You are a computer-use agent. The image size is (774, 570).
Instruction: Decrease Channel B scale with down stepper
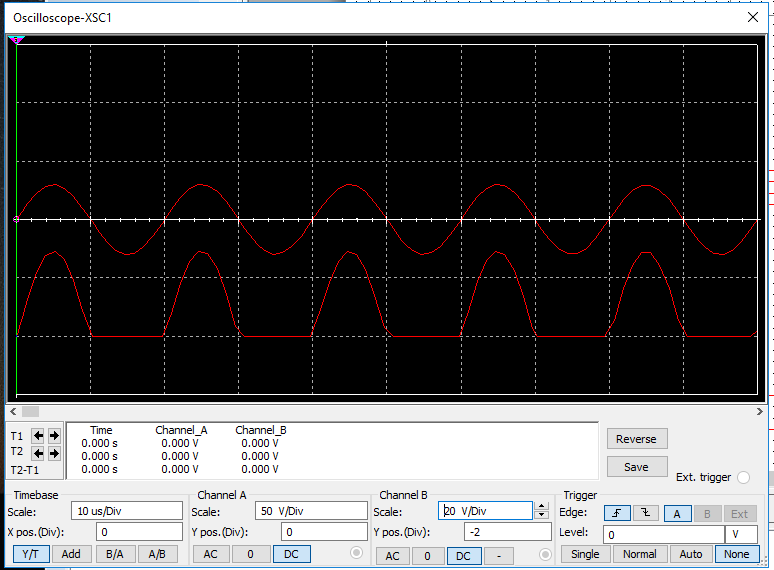(x=542, y=515)
